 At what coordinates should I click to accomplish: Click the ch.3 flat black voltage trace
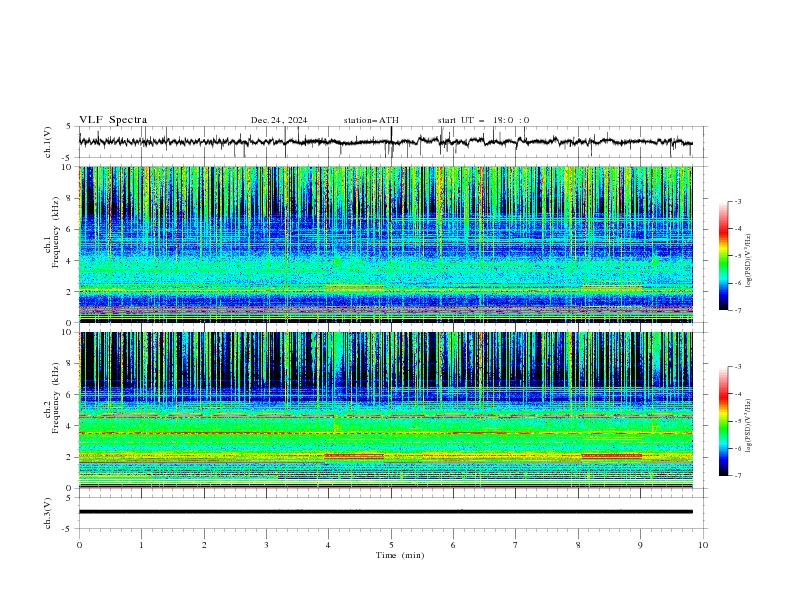(x=385, y=512)
